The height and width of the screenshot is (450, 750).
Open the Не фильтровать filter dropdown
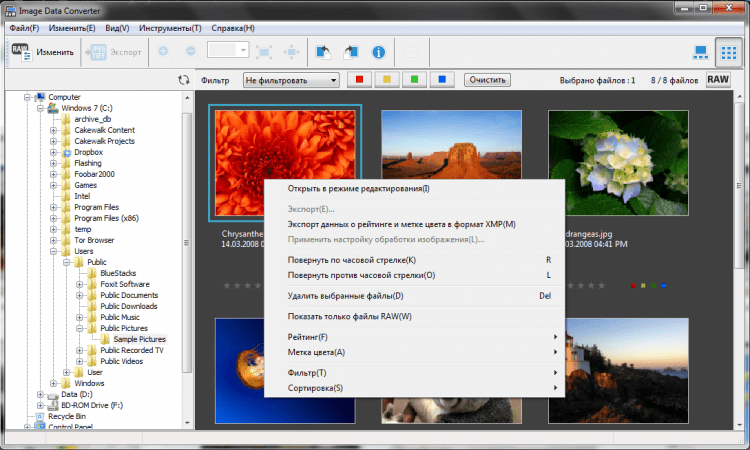(x=290, y=80)
